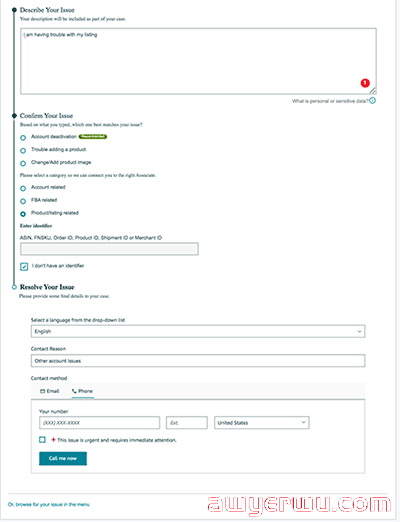
Task: Click the textarea resize handle corner
Action: [x=373, y=91]
